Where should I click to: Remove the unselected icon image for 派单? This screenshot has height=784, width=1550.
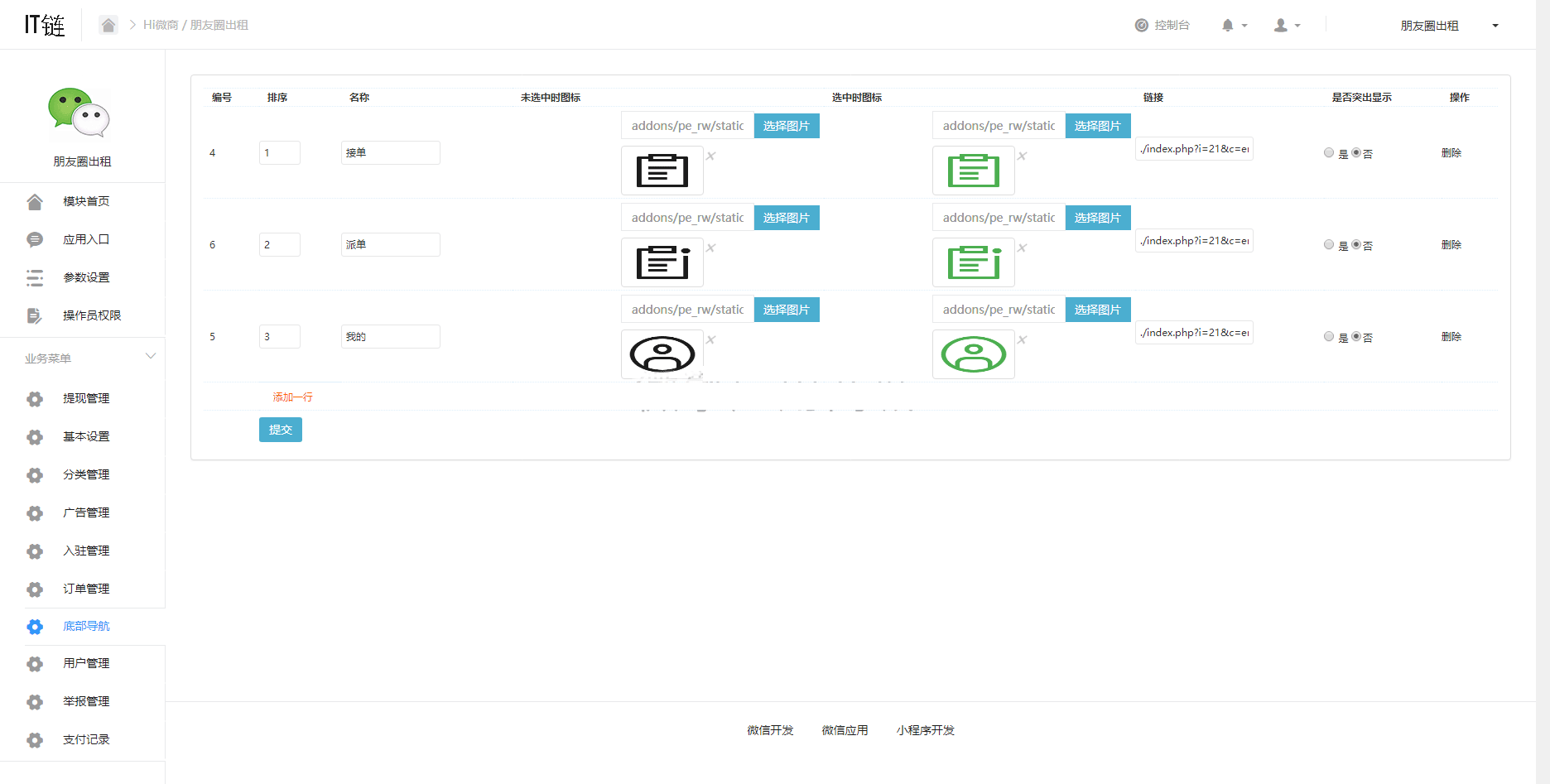click(x=710, y=248)
